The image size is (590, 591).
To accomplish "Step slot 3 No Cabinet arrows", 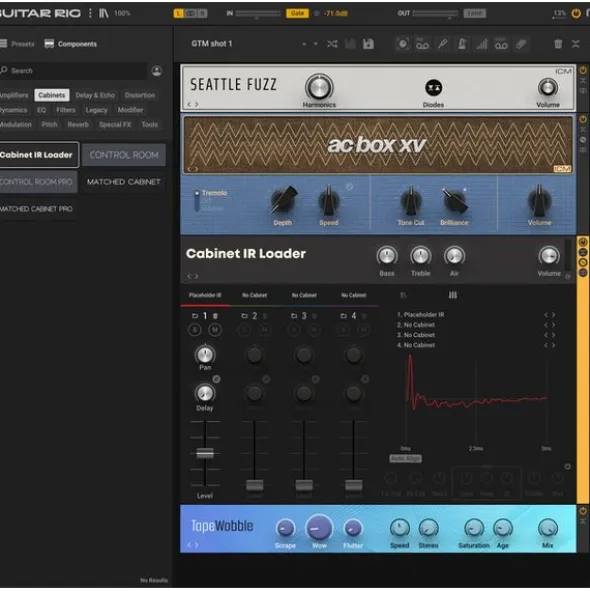I will tap(550, 335).
